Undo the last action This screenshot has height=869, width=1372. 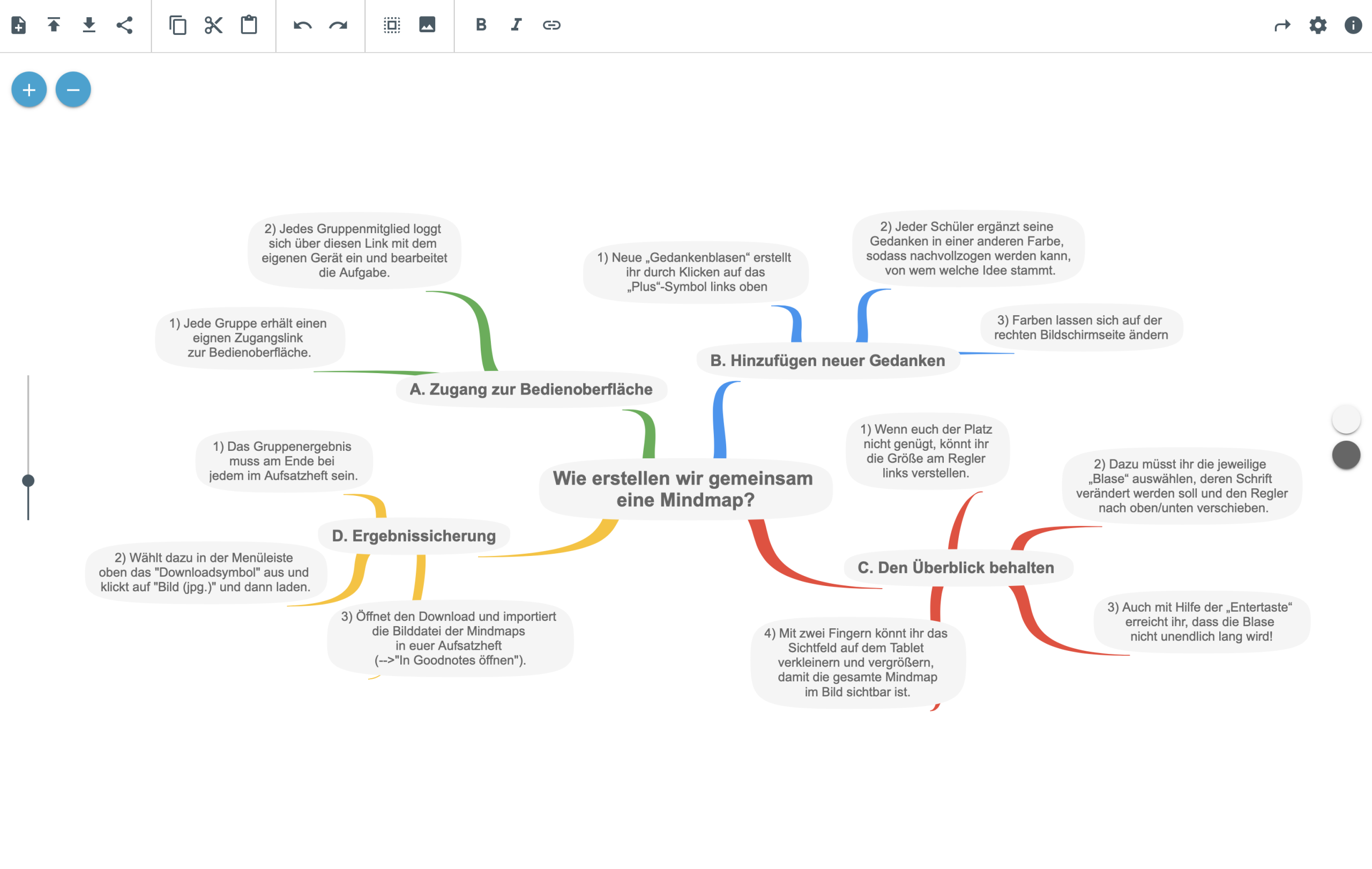pyautogui.click(x=303, y=25)
